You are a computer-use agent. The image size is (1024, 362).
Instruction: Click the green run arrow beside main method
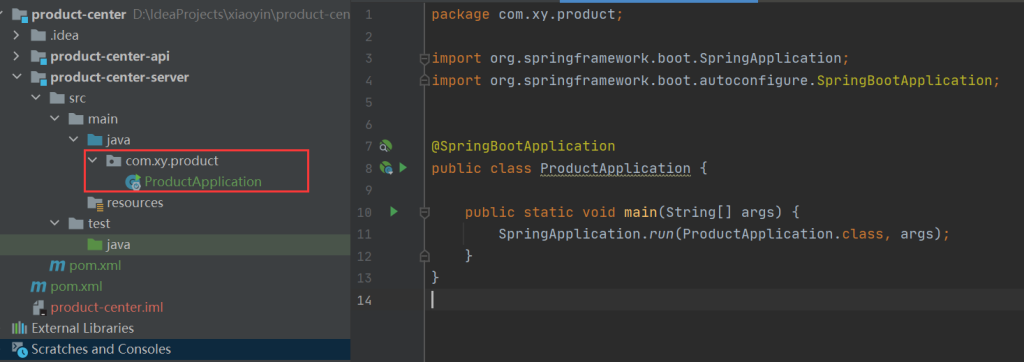[x=394, y=212]
